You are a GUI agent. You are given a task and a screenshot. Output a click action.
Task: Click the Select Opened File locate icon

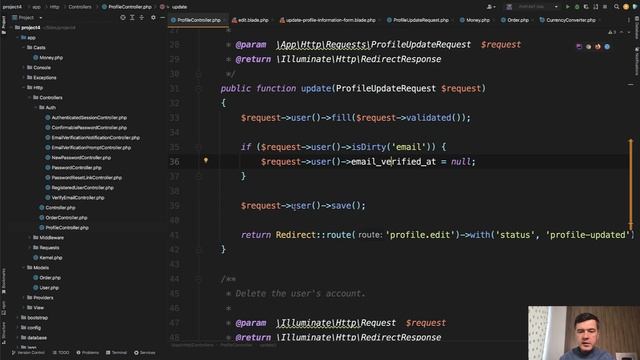pos(123,18)
